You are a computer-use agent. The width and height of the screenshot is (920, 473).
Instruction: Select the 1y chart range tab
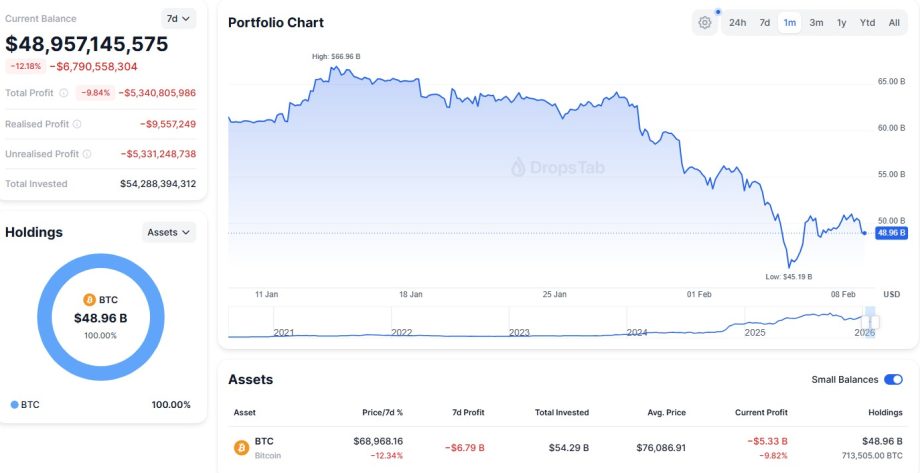tap(841, 23)
